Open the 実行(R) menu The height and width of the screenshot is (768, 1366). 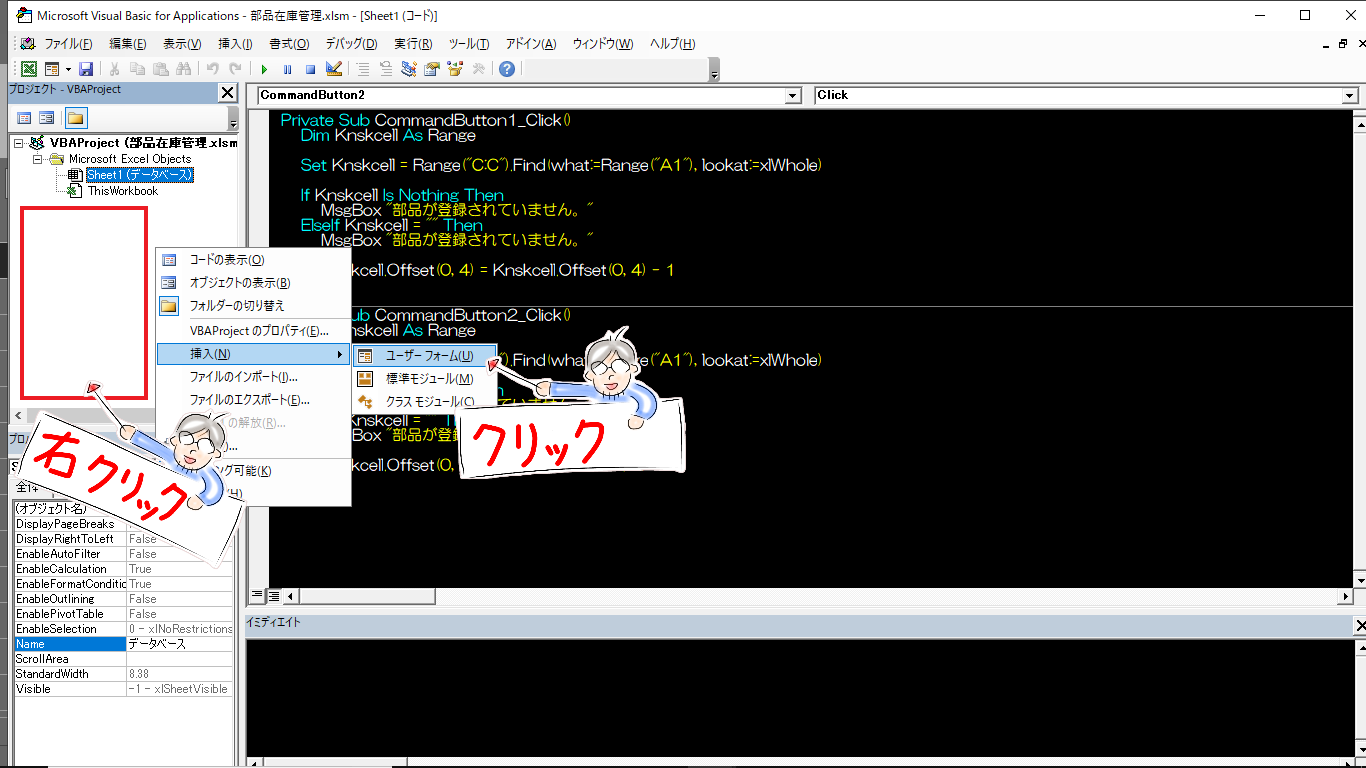[413, 44]
